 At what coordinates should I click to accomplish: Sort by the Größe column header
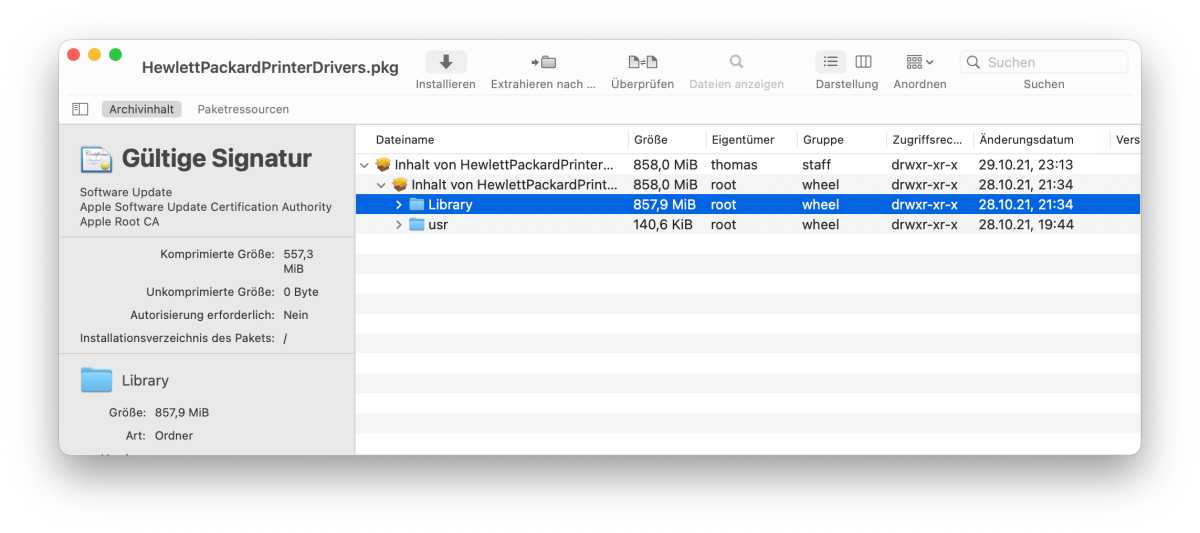pos(650,140)
